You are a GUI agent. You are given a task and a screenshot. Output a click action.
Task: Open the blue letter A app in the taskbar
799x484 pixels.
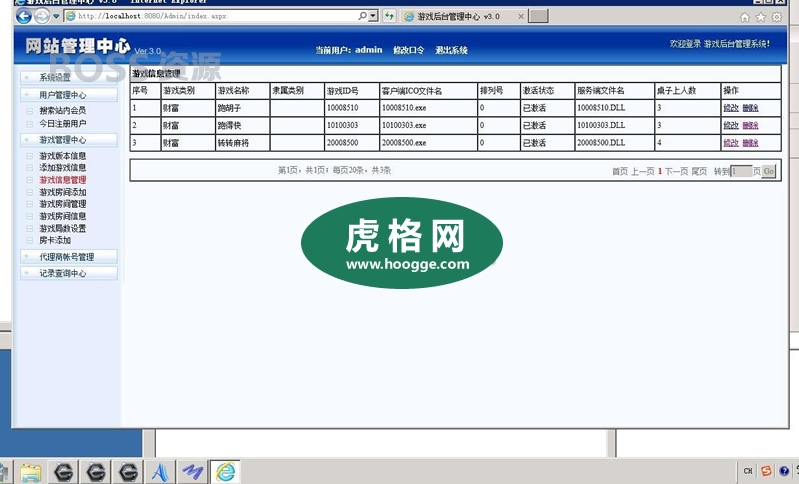coord(160,472)
